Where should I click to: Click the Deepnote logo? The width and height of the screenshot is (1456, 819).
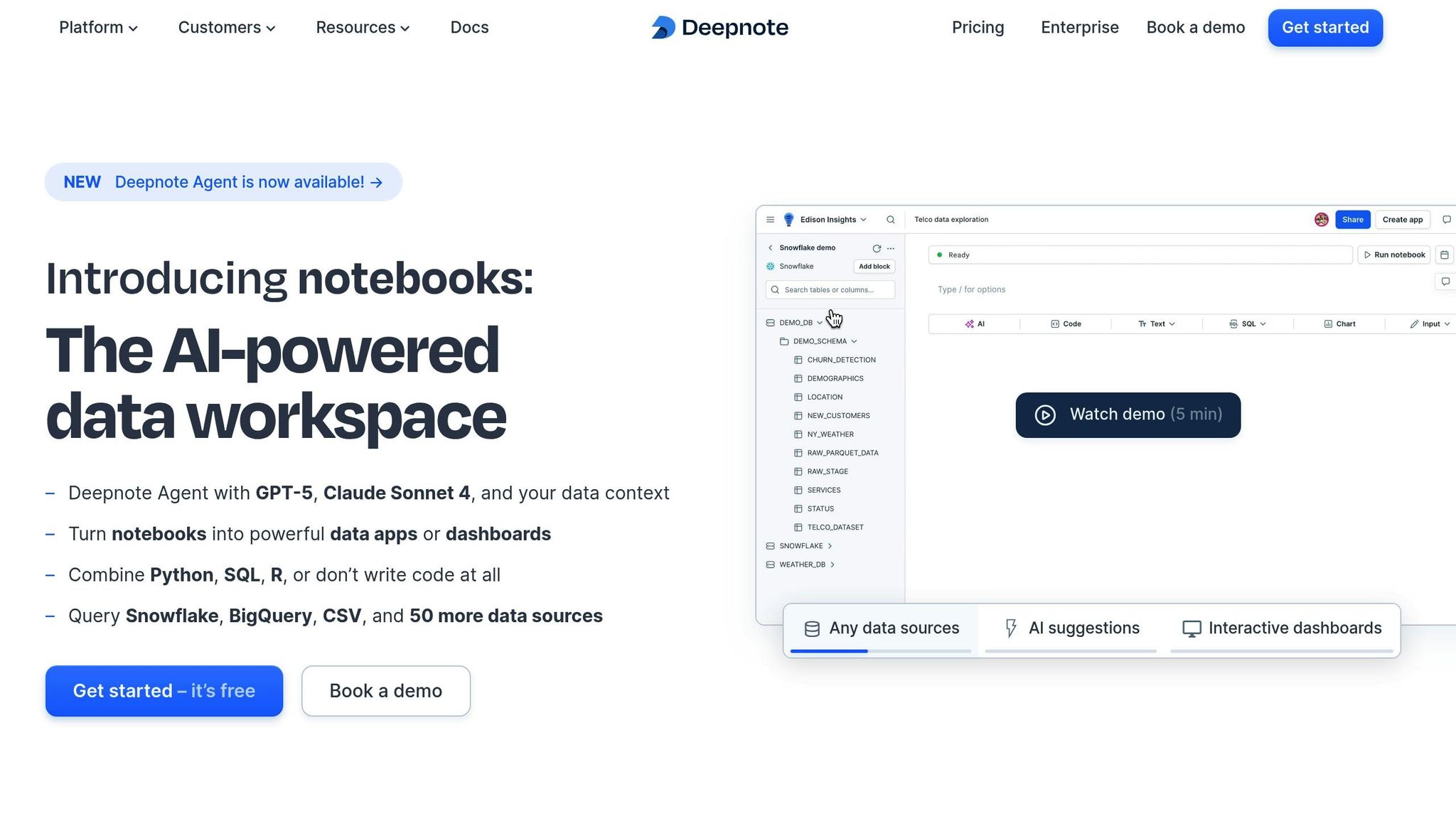click(x=719, y=28)
